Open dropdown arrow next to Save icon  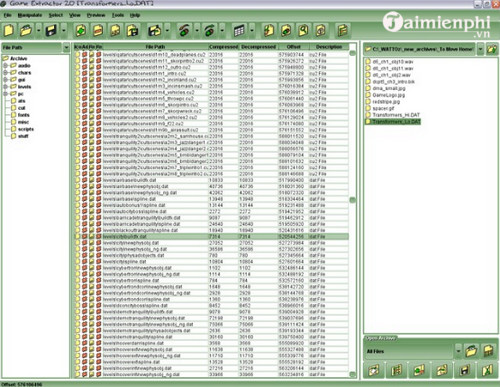tap(64, 30)
